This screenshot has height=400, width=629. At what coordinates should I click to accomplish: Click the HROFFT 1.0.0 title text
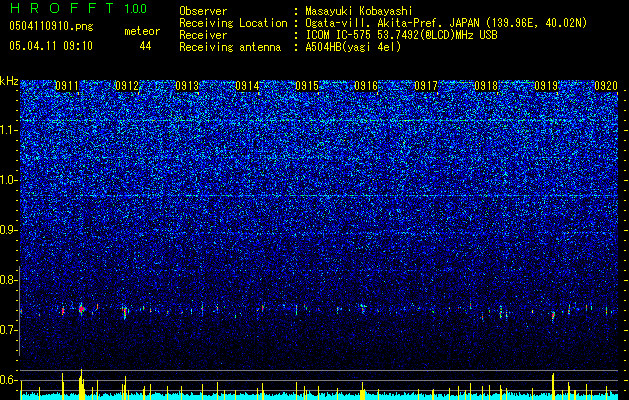[x=78, y=8]
